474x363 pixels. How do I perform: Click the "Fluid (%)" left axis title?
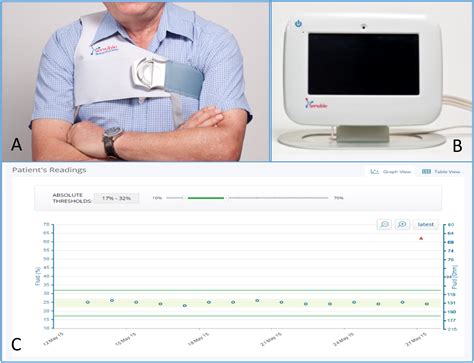(x=38, y=276)
